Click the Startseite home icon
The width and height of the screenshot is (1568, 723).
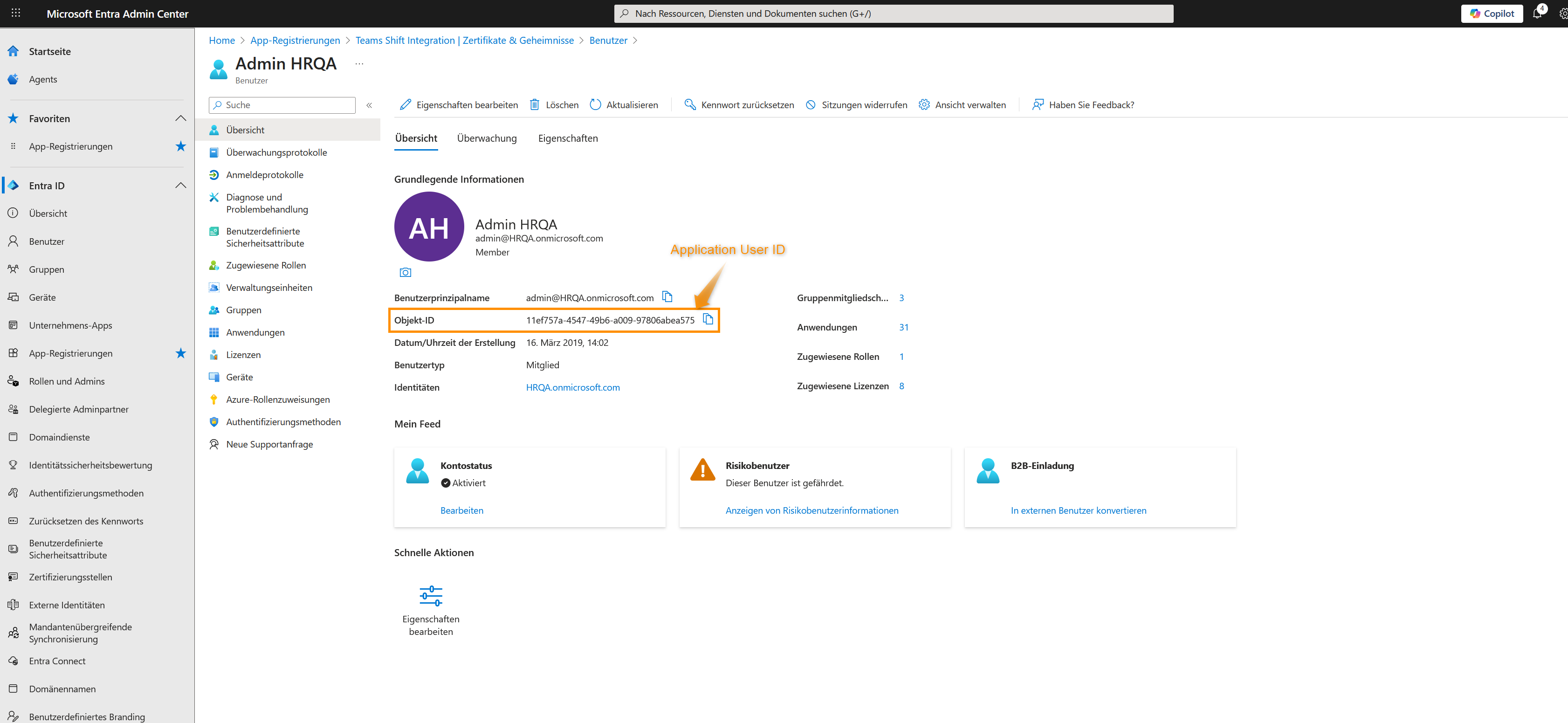tap(13, 51)
